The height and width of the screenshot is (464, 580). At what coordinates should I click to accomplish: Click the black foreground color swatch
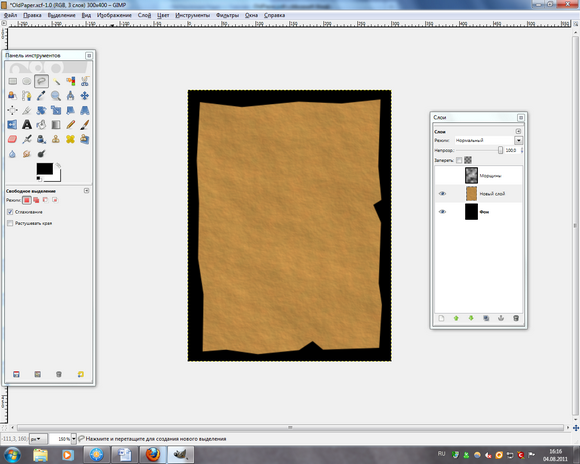click(x=44, y=169)
